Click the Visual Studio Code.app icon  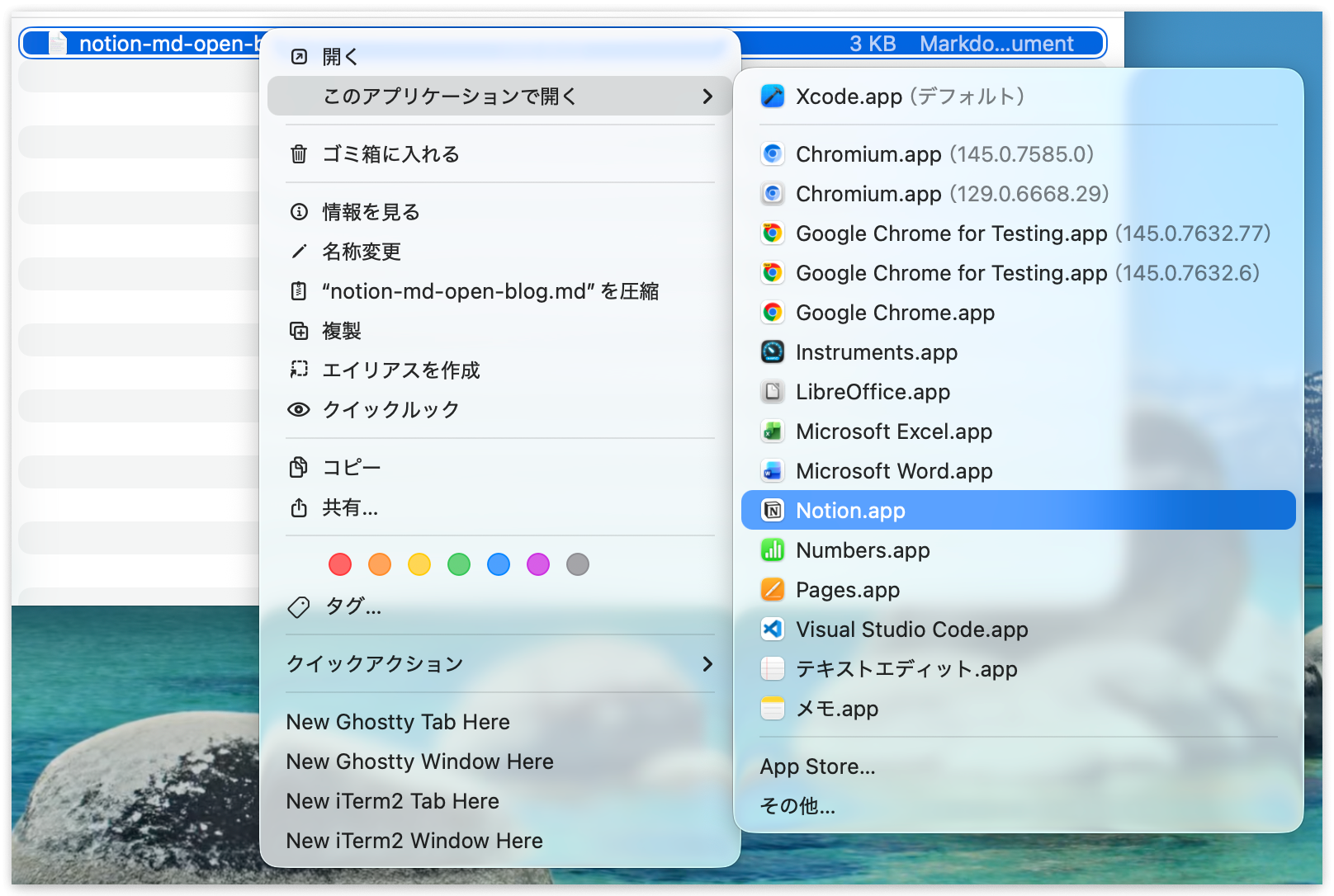(x=773, y=630)
